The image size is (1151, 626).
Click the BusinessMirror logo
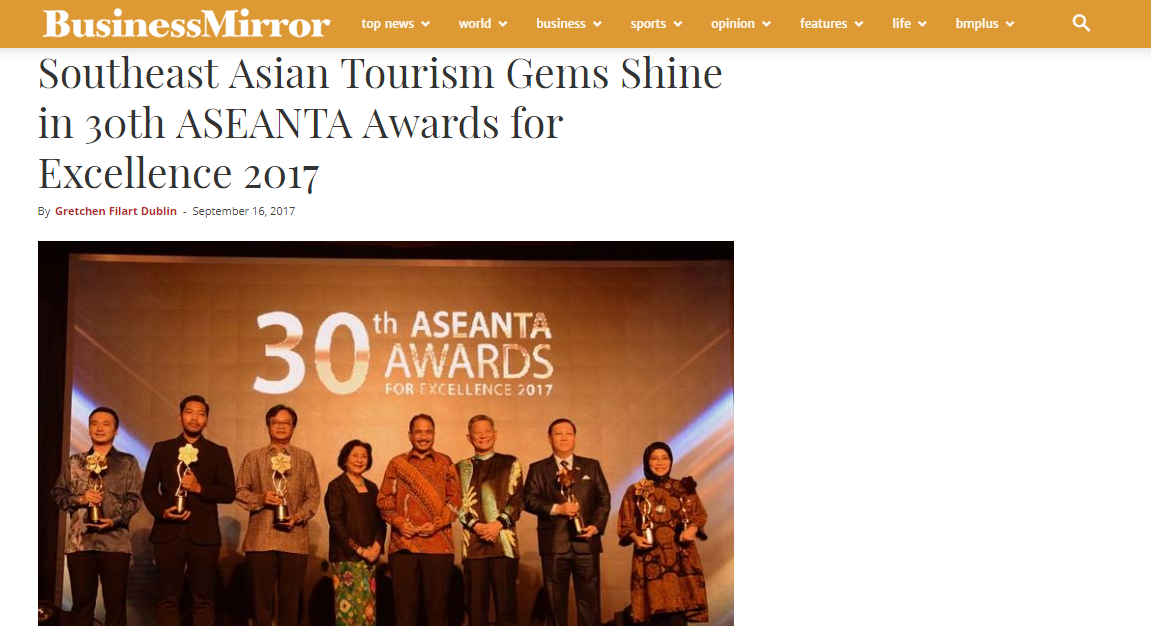[186, 23]
